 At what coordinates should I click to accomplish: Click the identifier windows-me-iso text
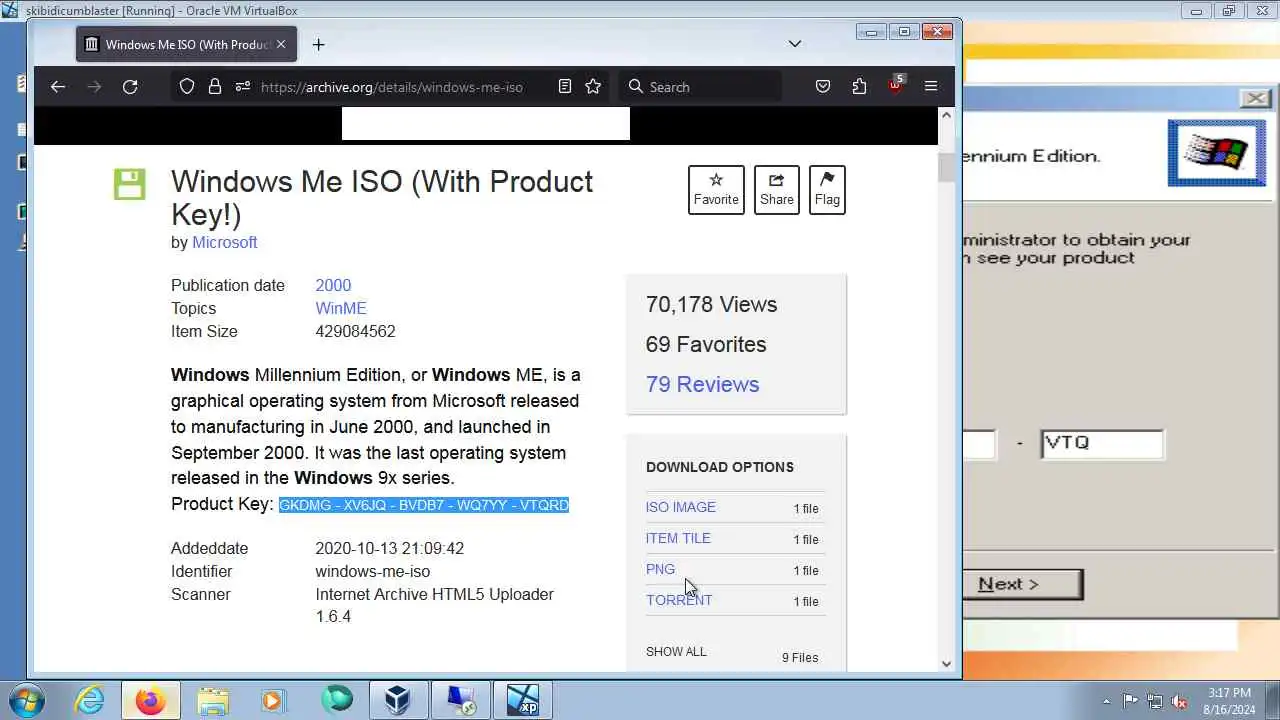point(373,571)
